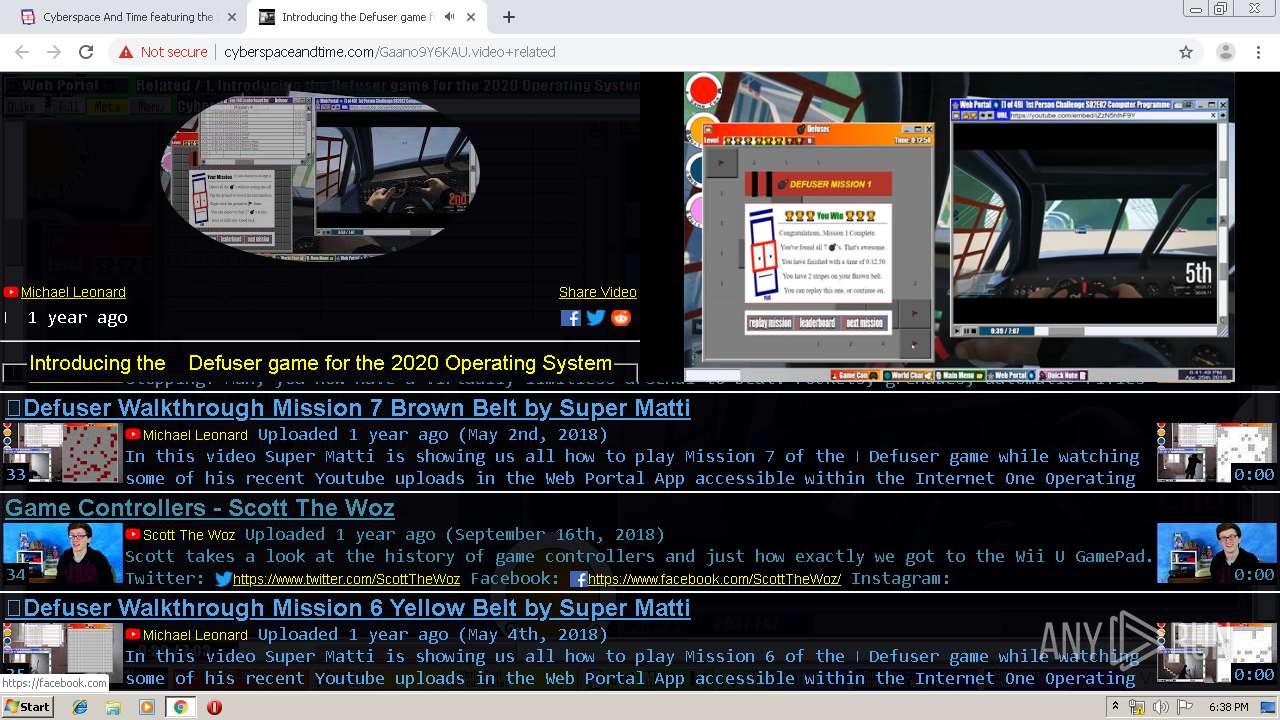
Task: Click the YouTube icon beside Scott The Woz
Action: coord(133,535)
